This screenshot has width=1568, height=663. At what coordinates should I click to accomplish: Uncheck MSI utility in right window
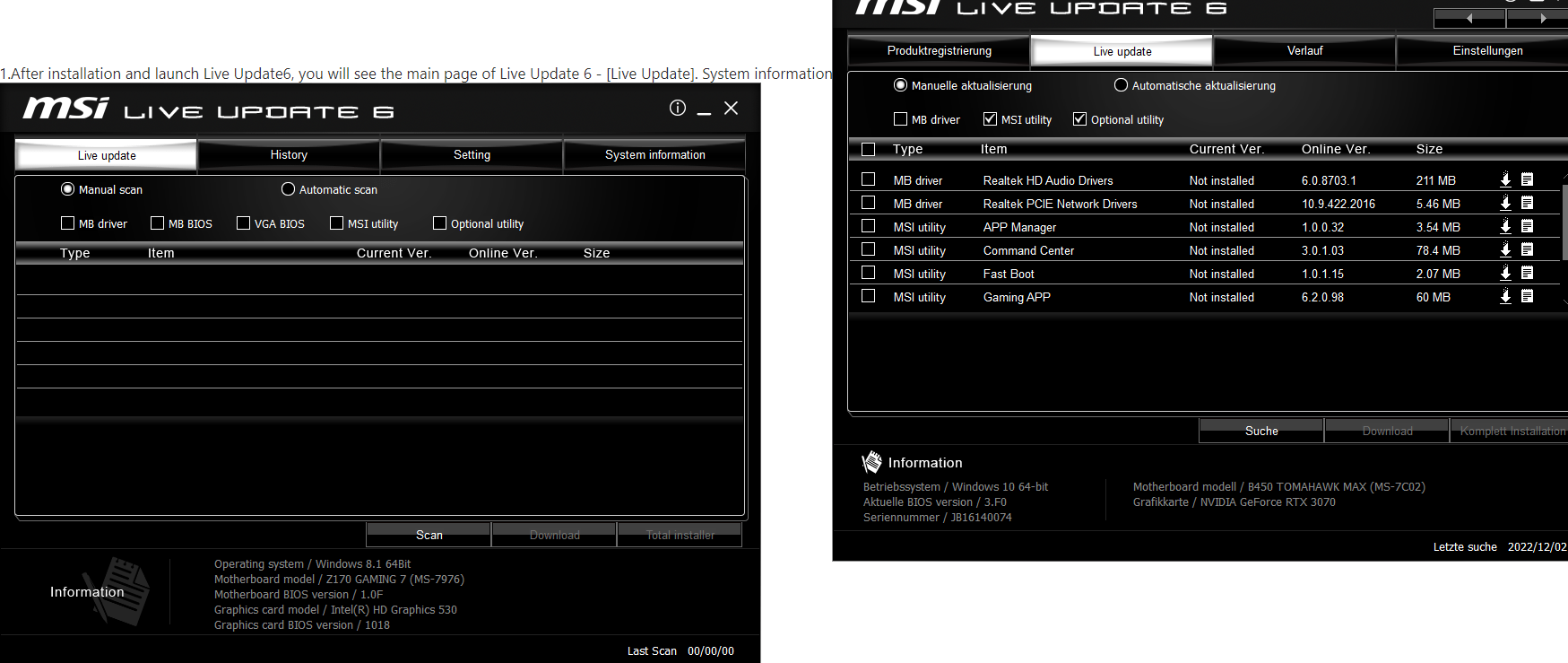[990, 118]
